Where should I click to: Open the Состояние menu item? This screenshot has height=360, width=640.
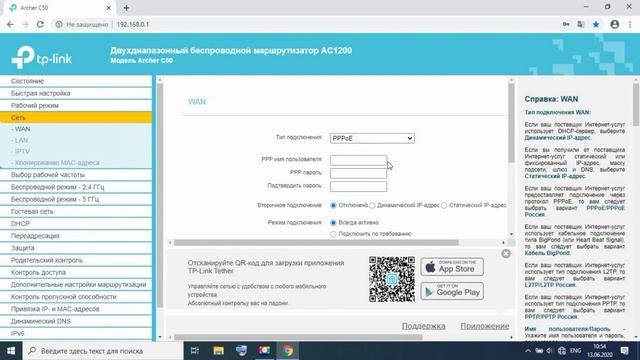(76, 81)
